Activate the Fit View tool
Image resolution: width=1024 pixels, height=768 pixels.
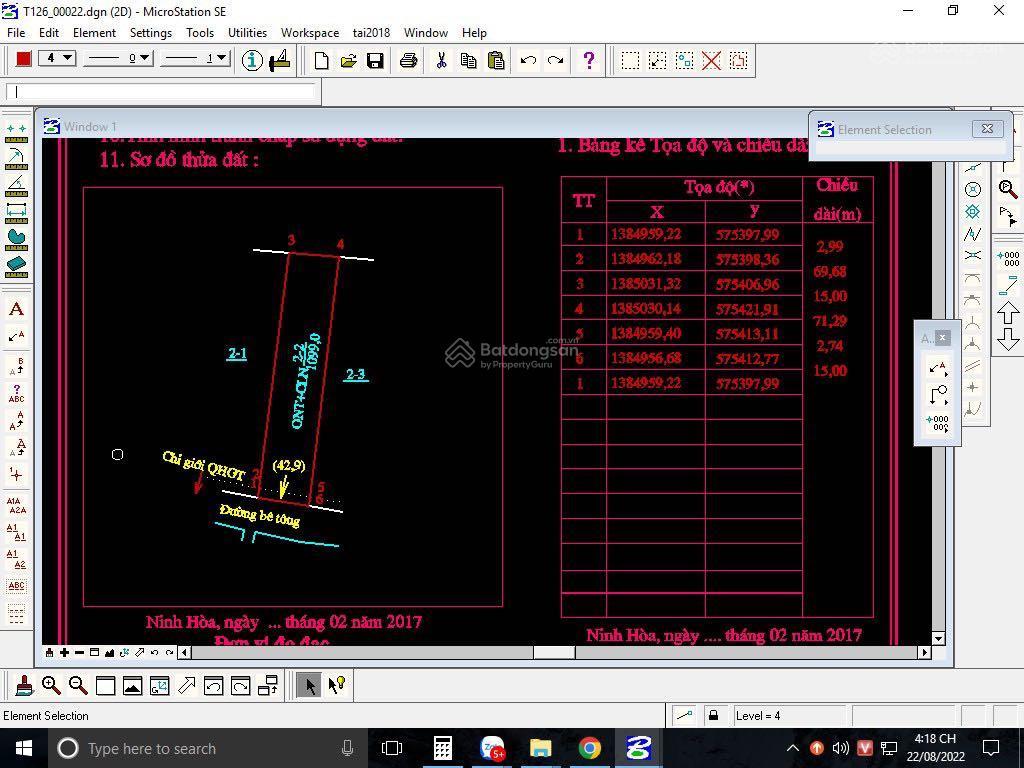pyautogui.click(x=133, y=686)
